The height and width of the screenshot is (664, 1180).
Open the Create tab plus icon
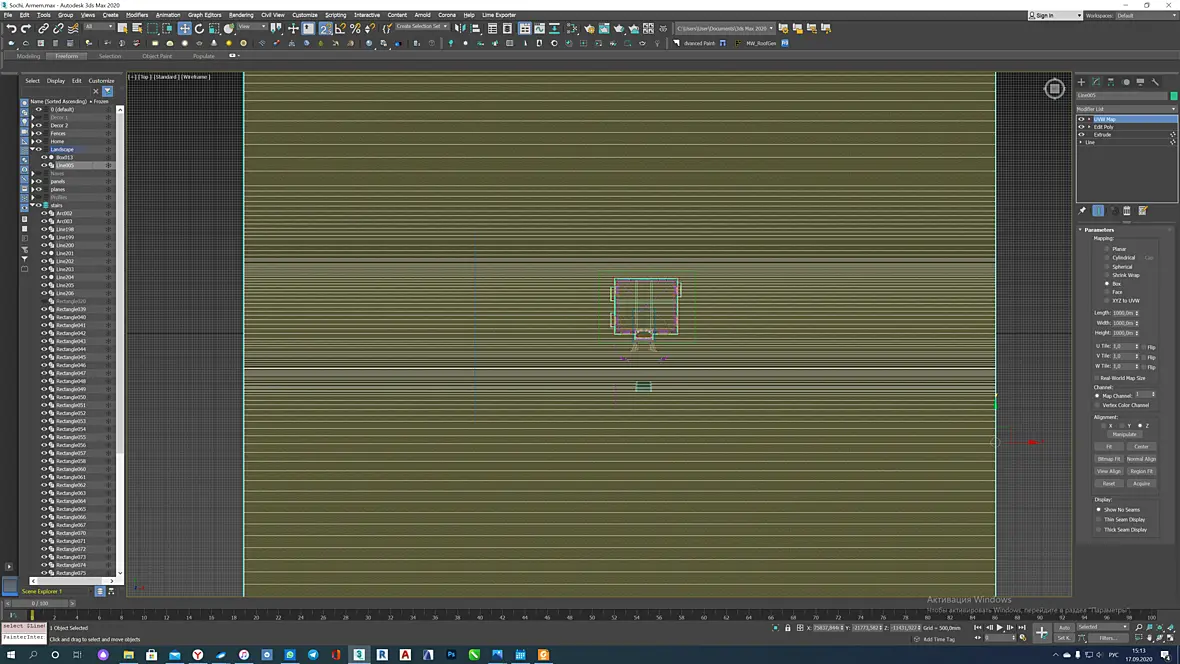pyautogui.click(x=1081, y=82)
